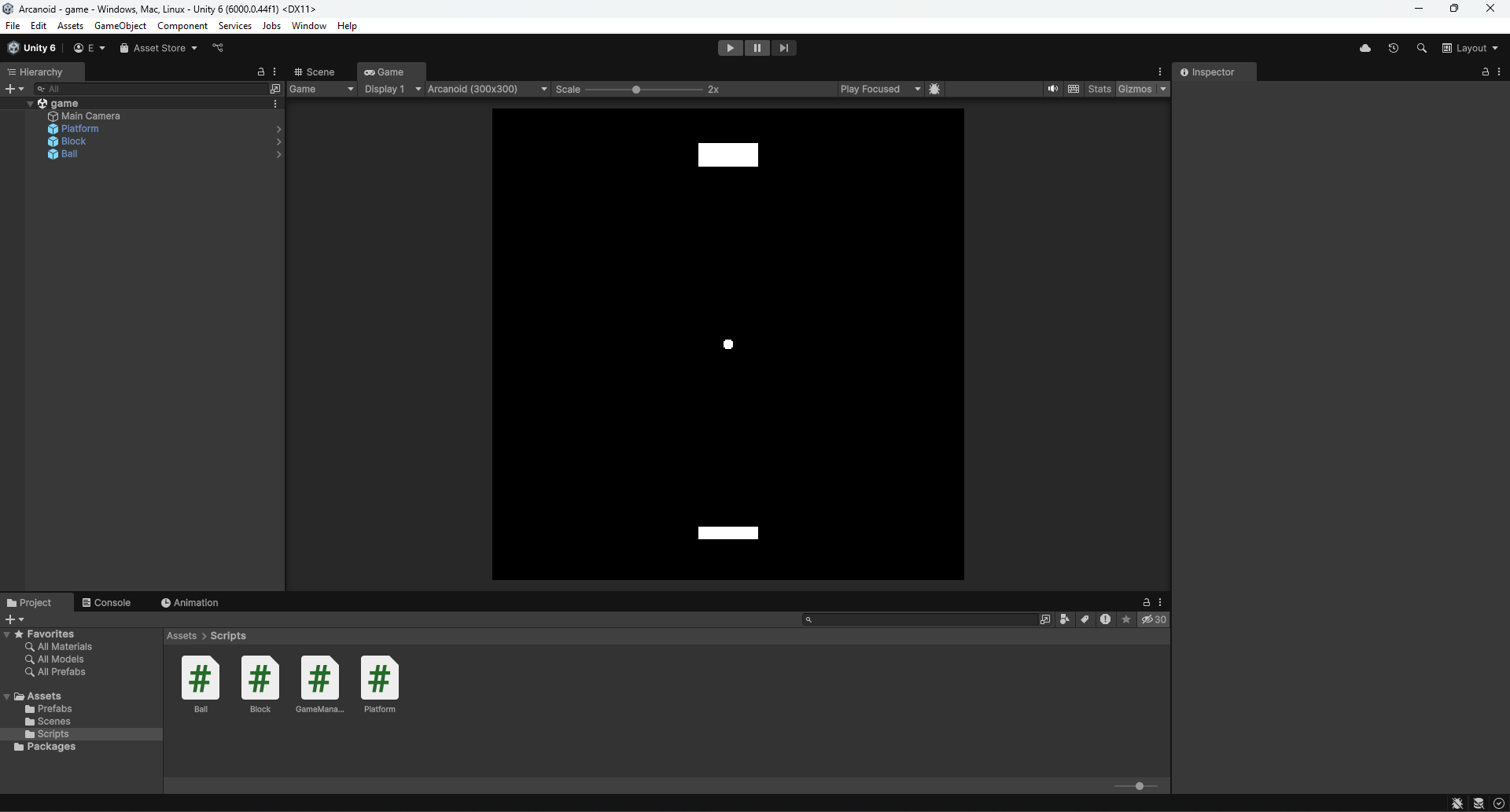Open the search by label tag icon

point(1085,619)
